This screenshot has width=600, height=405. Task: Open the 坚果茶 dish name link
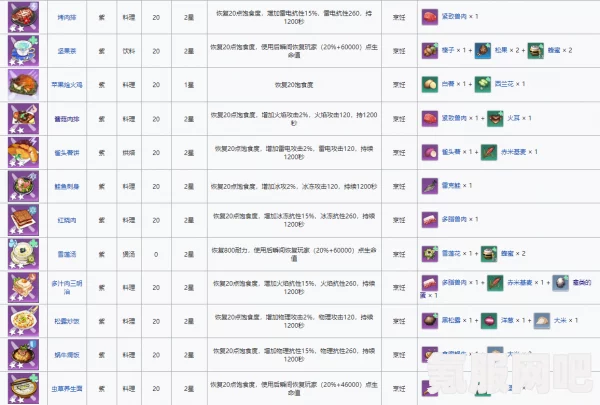coord(67,51)
